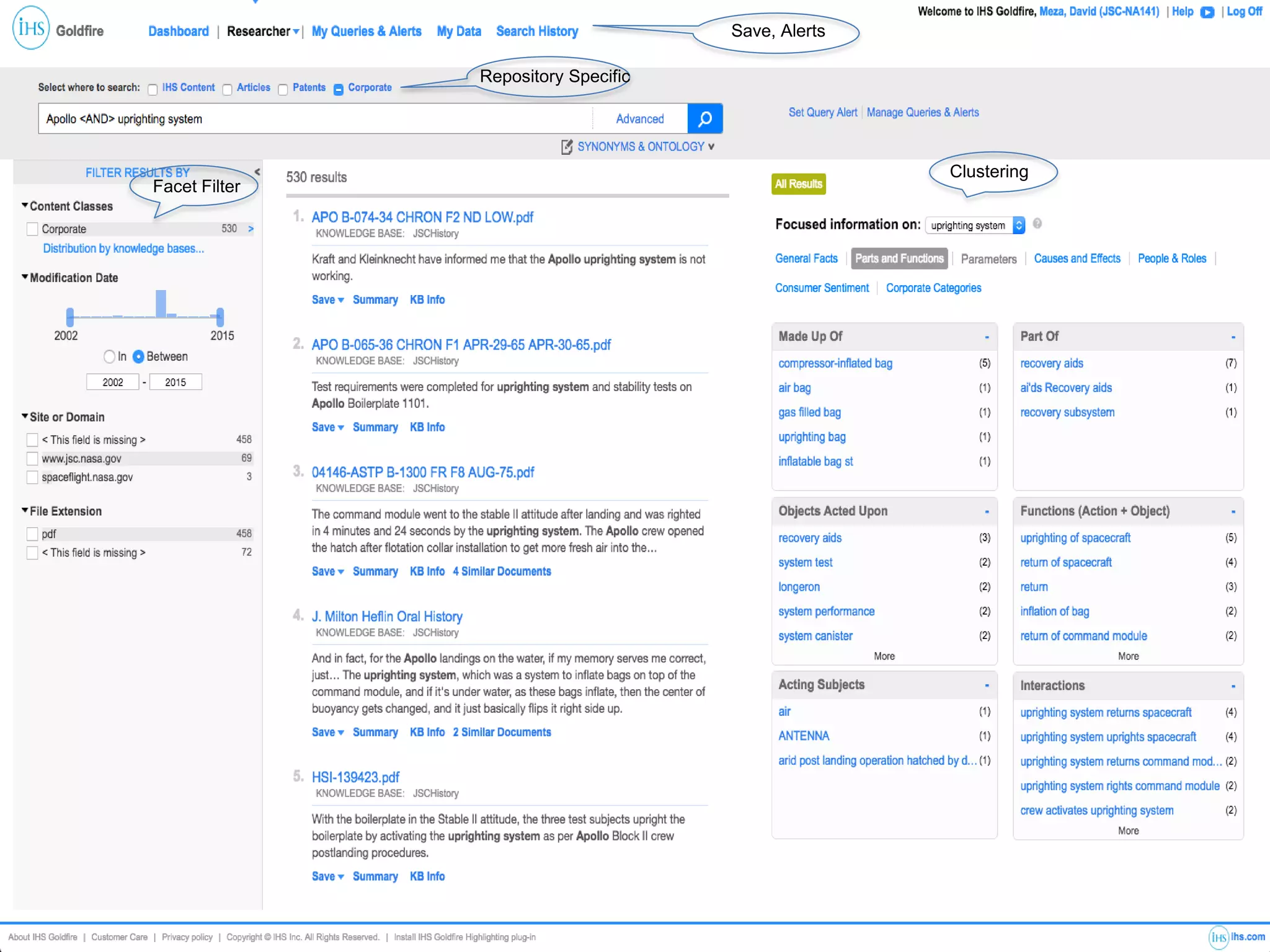Click the arrow next to Corporate 530
This screenshot has width=1270, height=952.
[251, 229]
